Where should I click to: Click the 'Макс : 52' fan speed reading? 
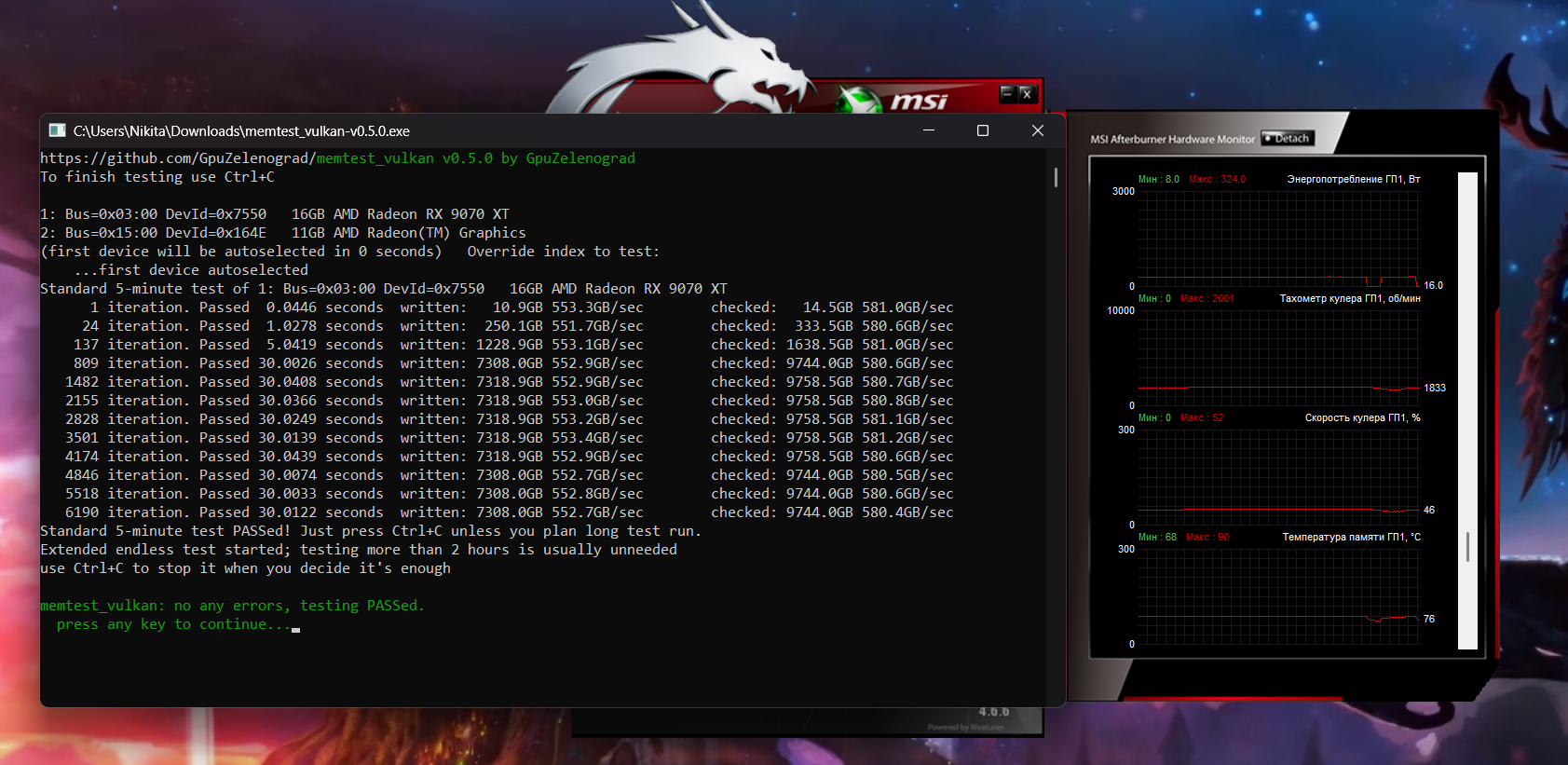[x=1202, y=417]
